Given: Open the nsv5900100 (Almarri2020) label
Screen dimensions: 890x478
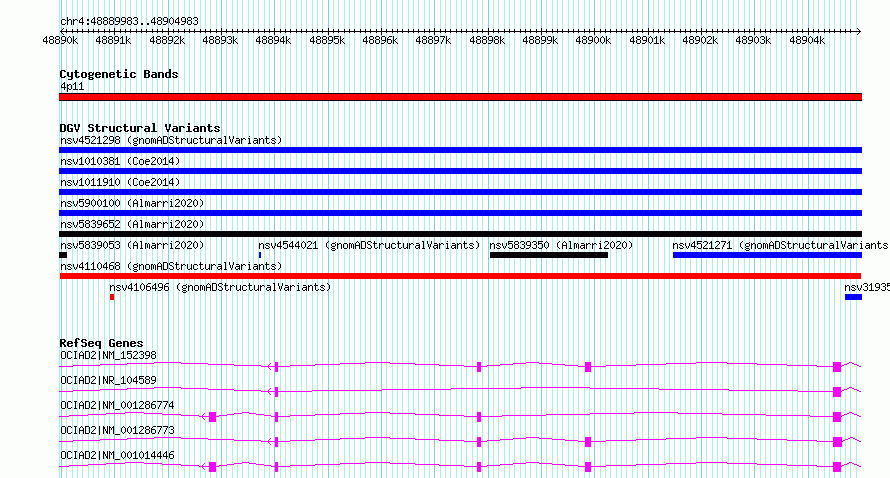Looking at the screenshot, I should pyautogui.click(x=132, y=203).
